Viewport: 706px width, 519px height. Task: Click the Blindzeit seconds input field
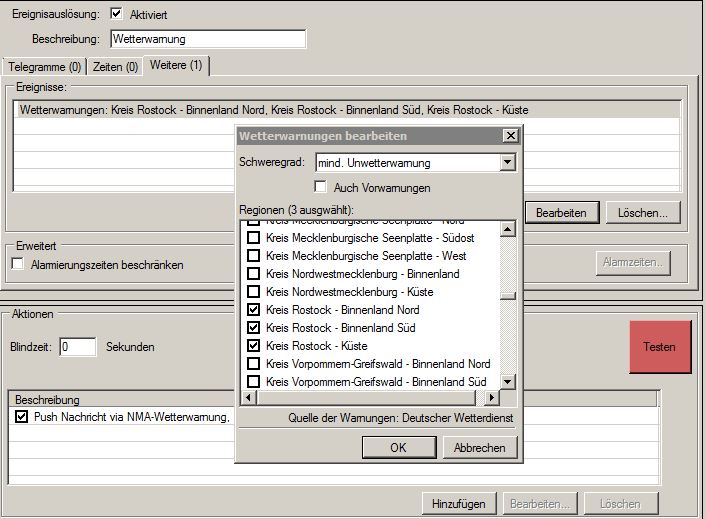[77, 347]
